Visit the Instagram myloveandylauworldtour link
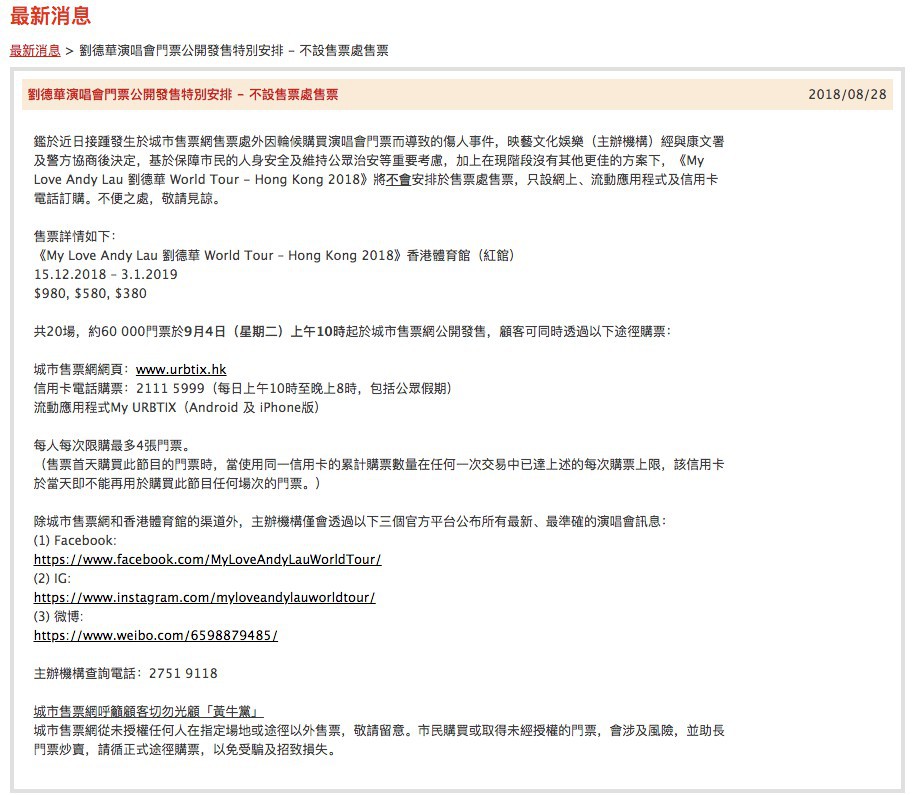The width and height of the screenshot is (912, 795). [204, 598]
